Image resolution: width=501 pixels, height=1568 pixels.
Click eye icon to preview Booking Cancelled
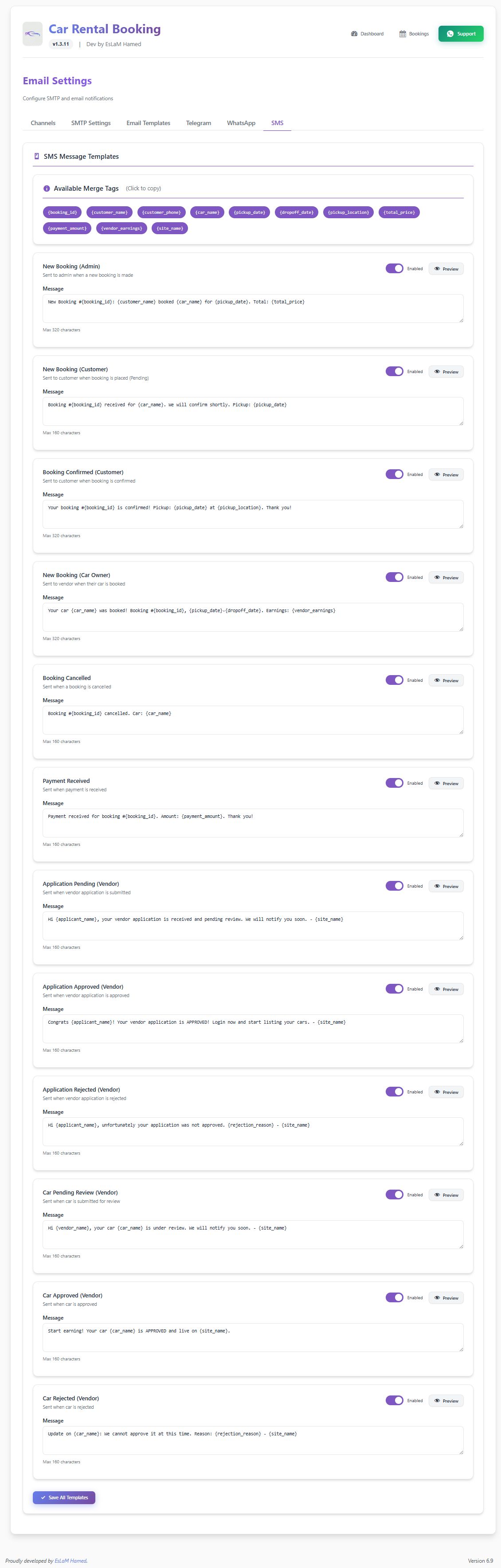point(437,680)
